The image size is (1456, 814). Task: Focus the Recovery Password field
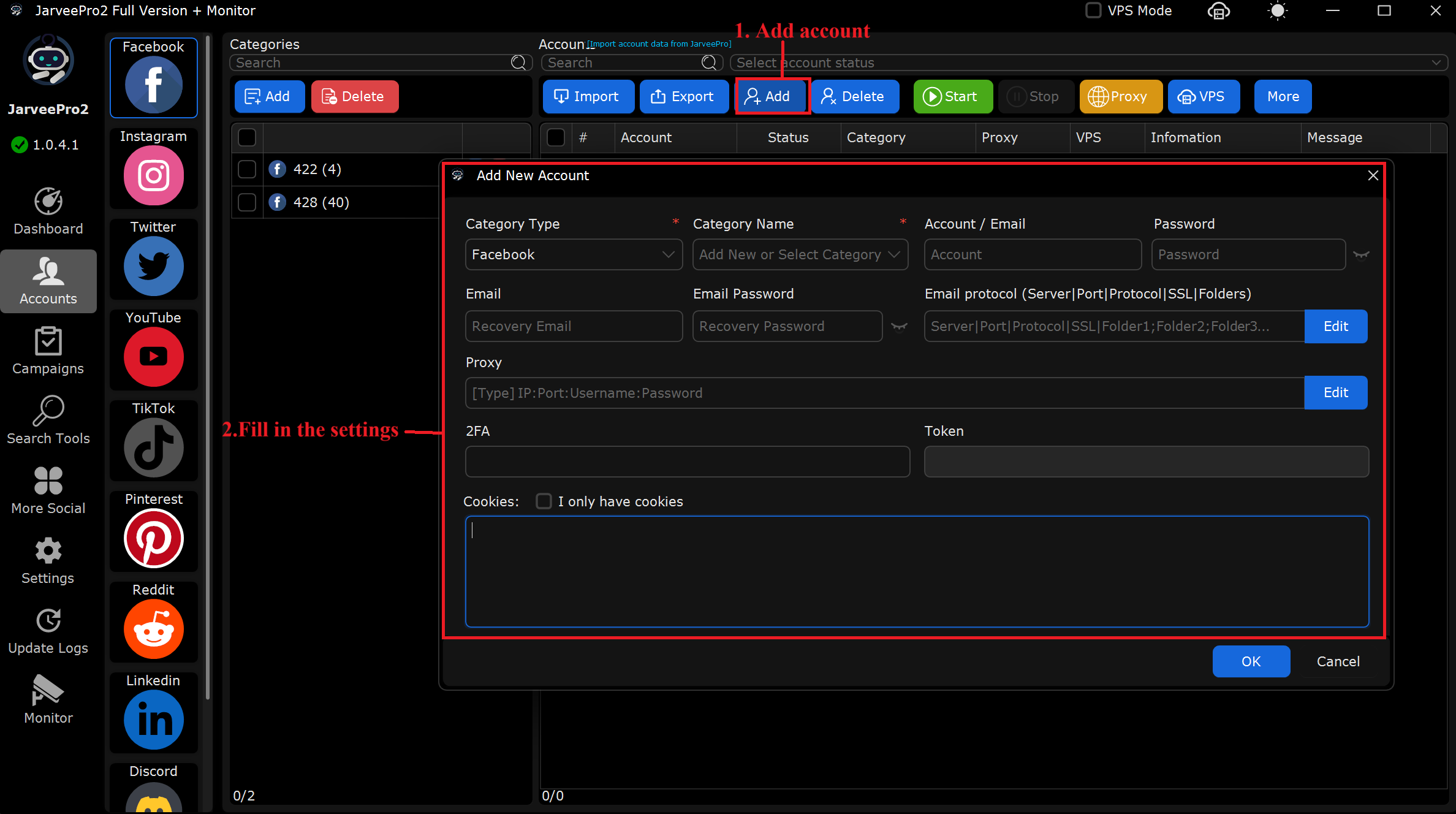coord(787,326)
